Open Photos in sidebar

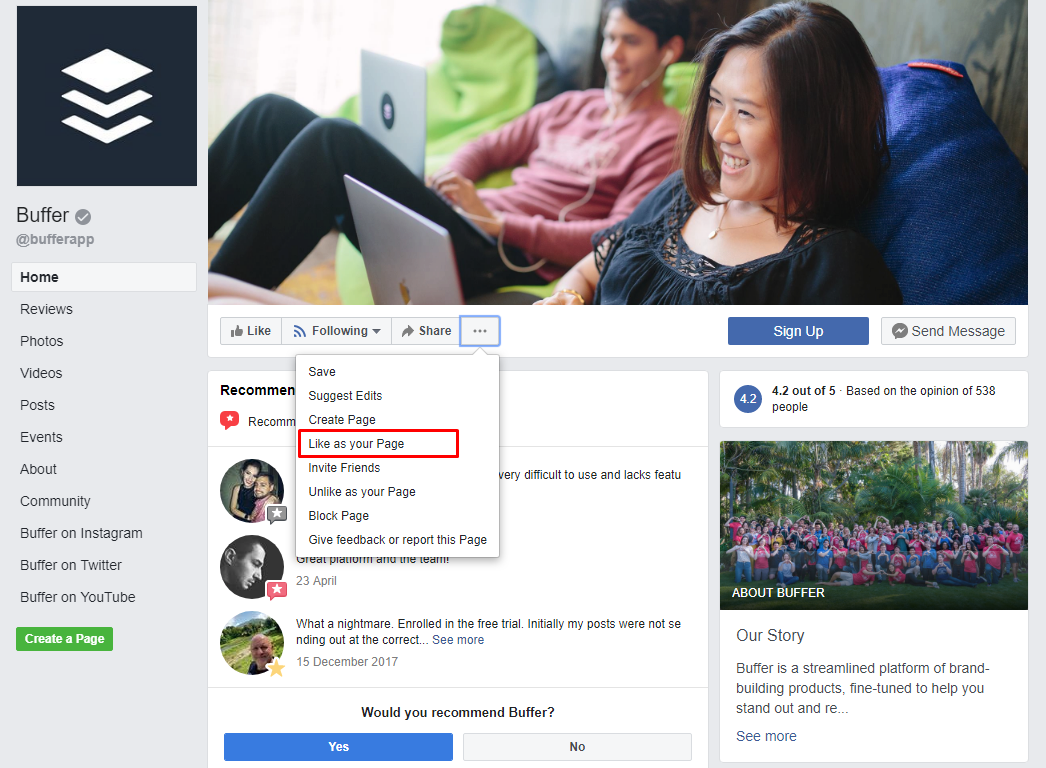[41, 341]
